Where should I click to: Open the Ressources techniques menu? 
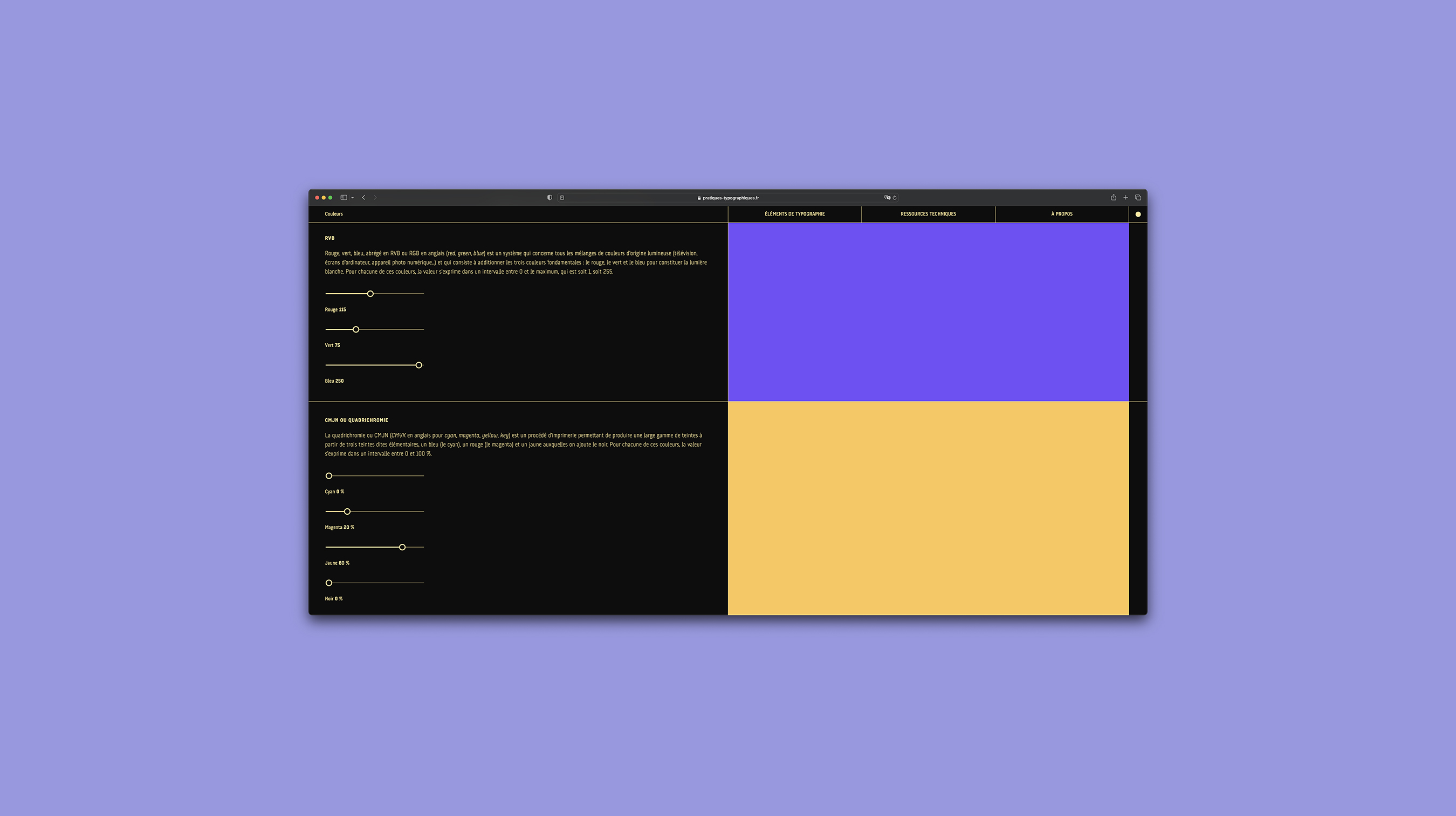tap(928, 214)
